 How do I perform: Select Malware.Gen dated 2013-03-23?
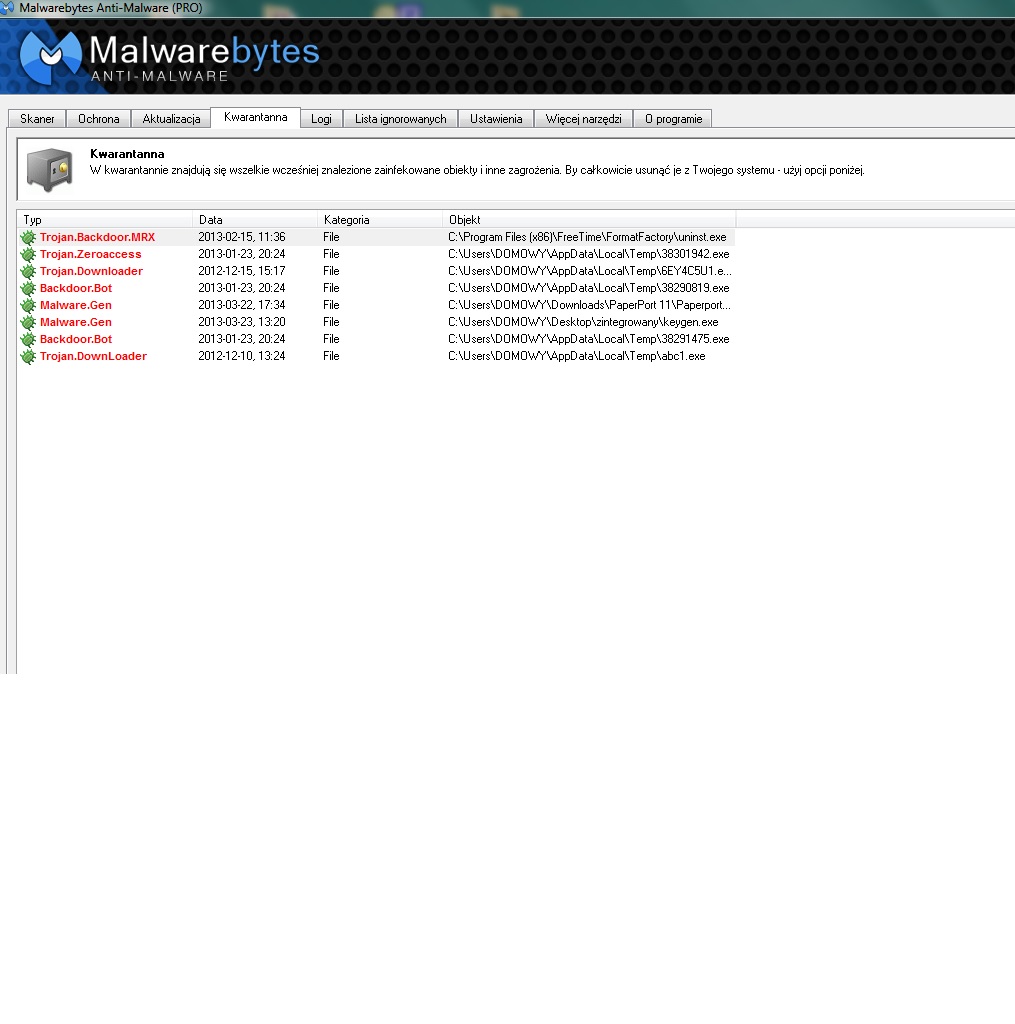coord(76,322)
